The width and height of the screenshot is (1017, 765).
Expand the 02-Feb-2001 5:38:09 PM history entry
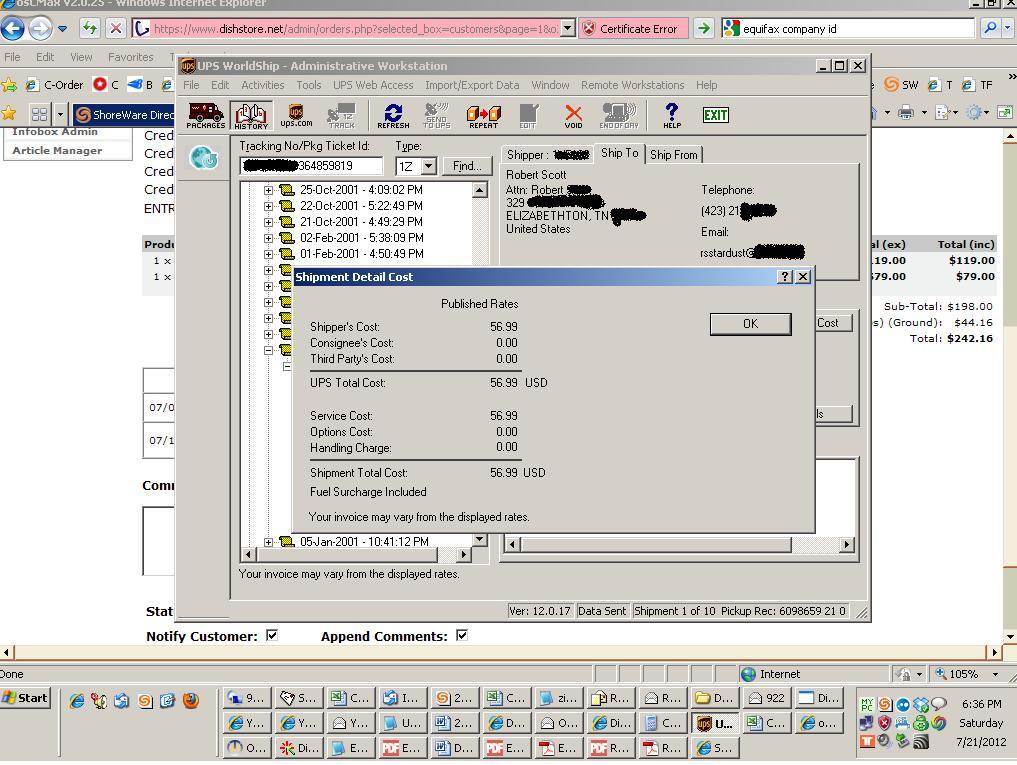coord(269,238)
